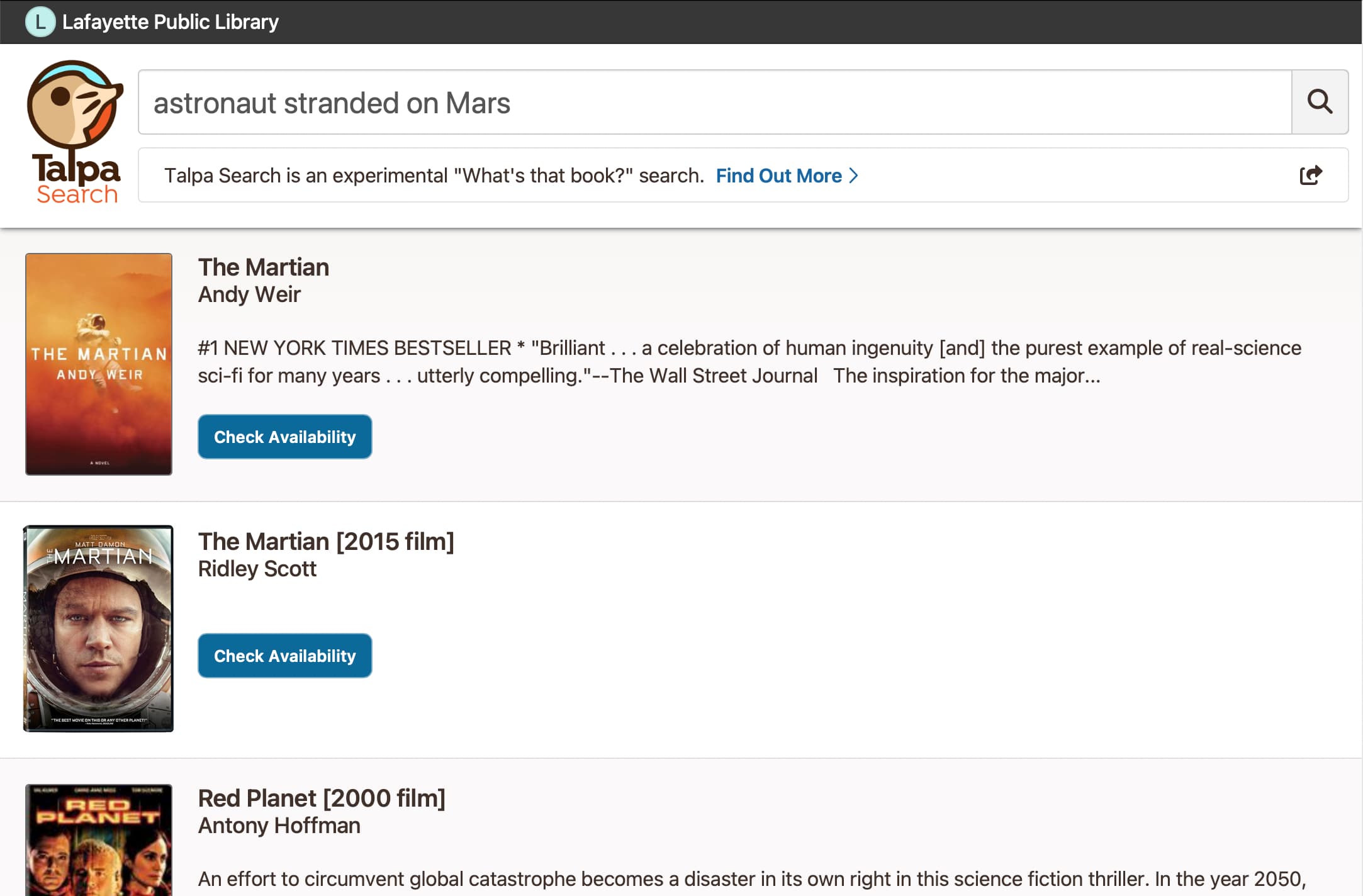Viewport: 1363px width, 896px height.
Task: Click the chevron after Find Out More
Action: point(853,176)
